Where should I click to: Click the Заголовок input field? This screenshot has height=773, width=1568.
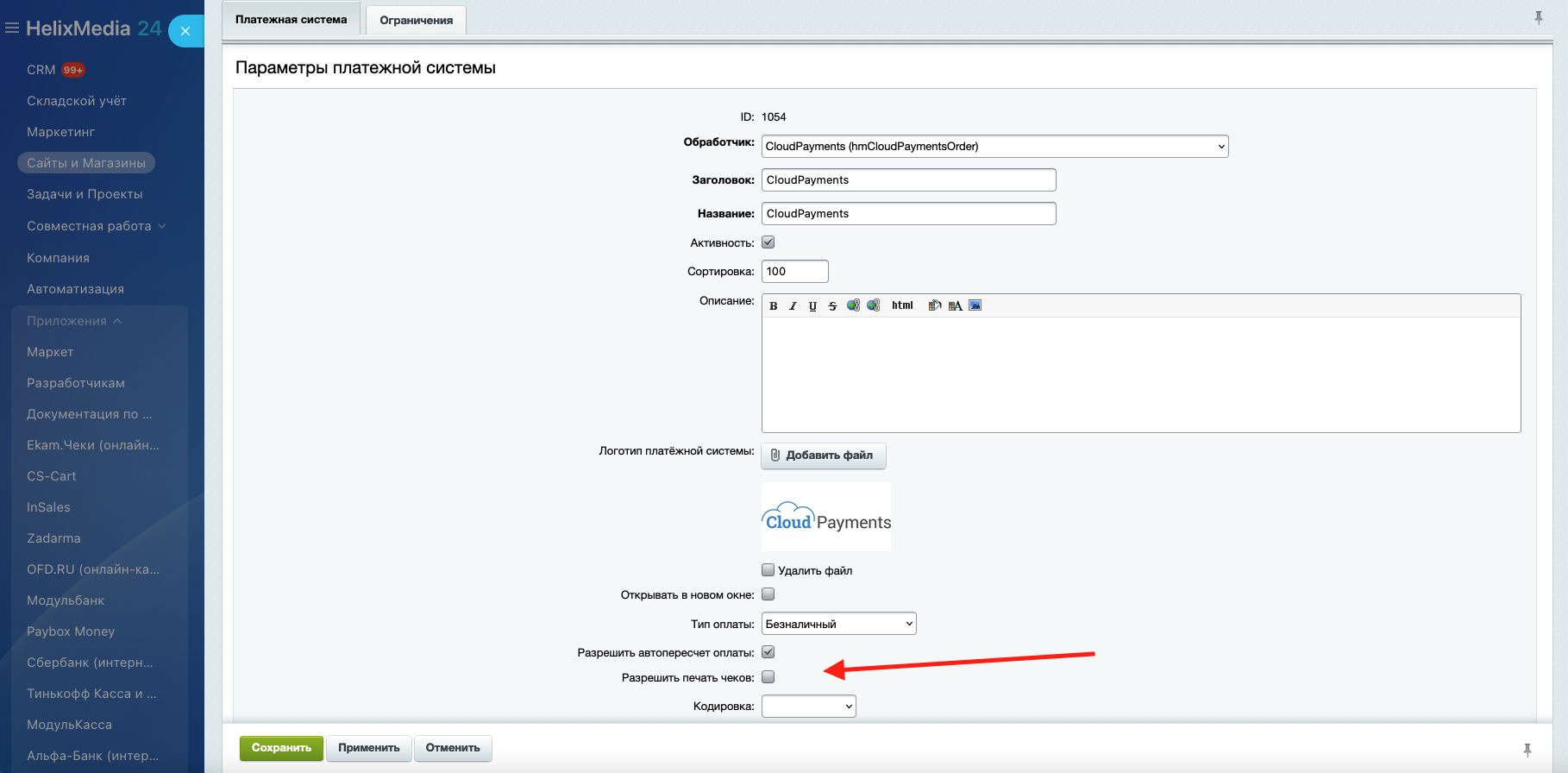tap(909, 179)
